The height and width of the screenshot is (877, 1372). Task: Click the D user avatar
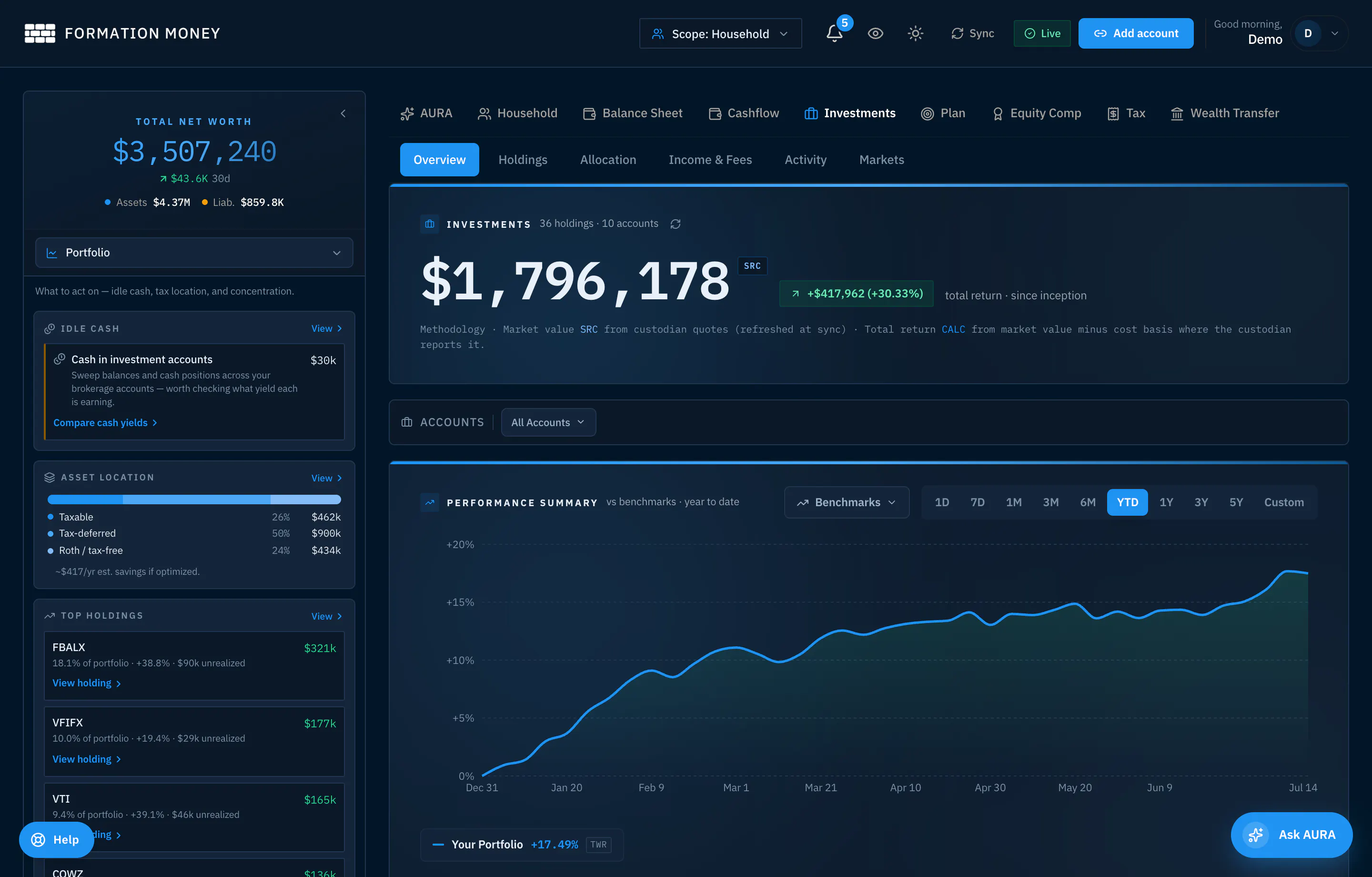tap(1308, 34)
